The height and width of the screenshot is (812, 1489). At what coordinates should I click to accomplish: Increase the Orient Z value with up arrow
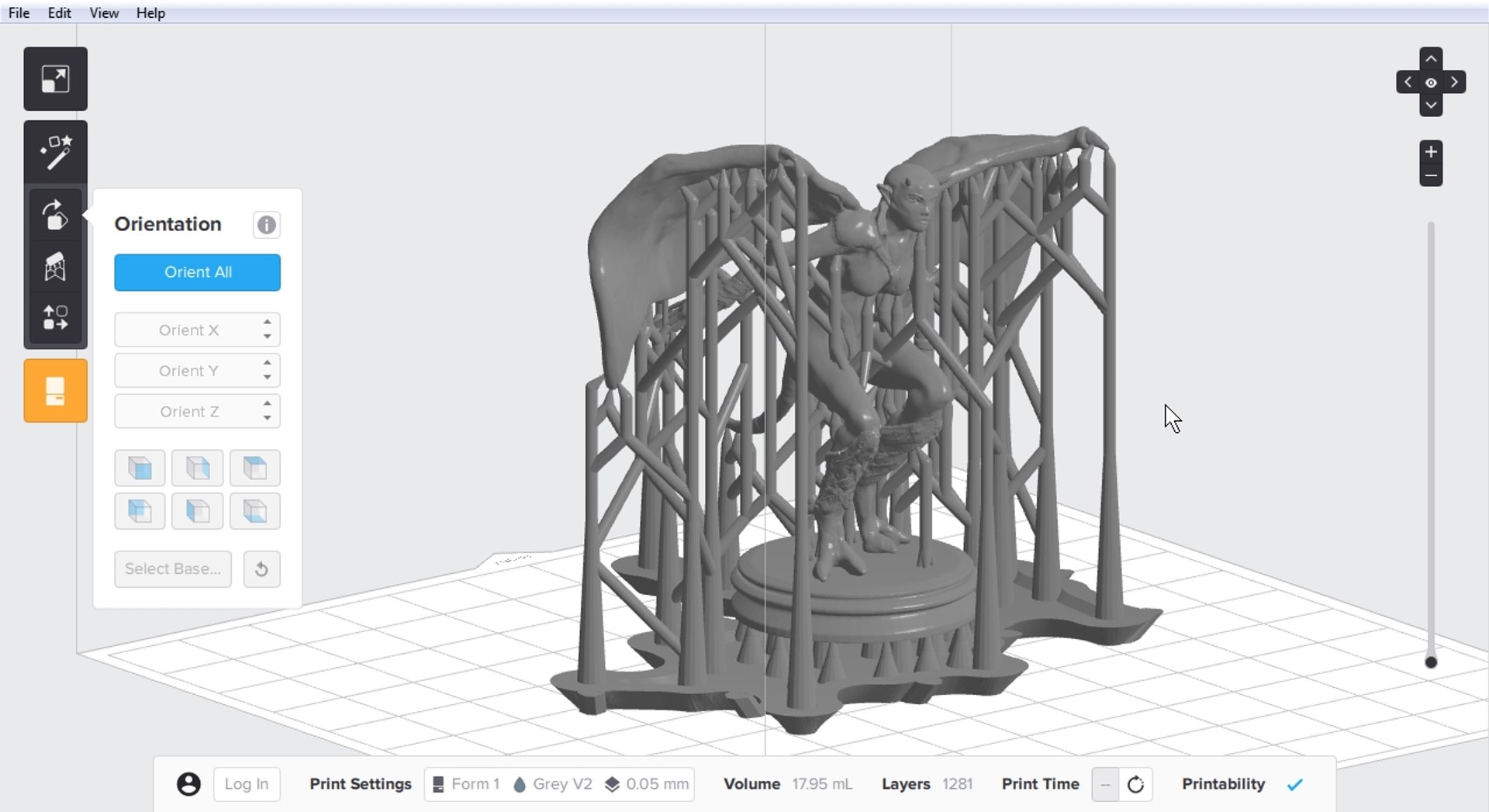268,403
